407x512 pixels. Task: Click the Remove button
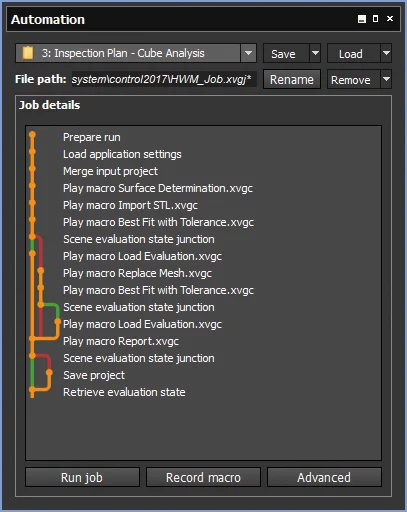(x=354, y=79)
